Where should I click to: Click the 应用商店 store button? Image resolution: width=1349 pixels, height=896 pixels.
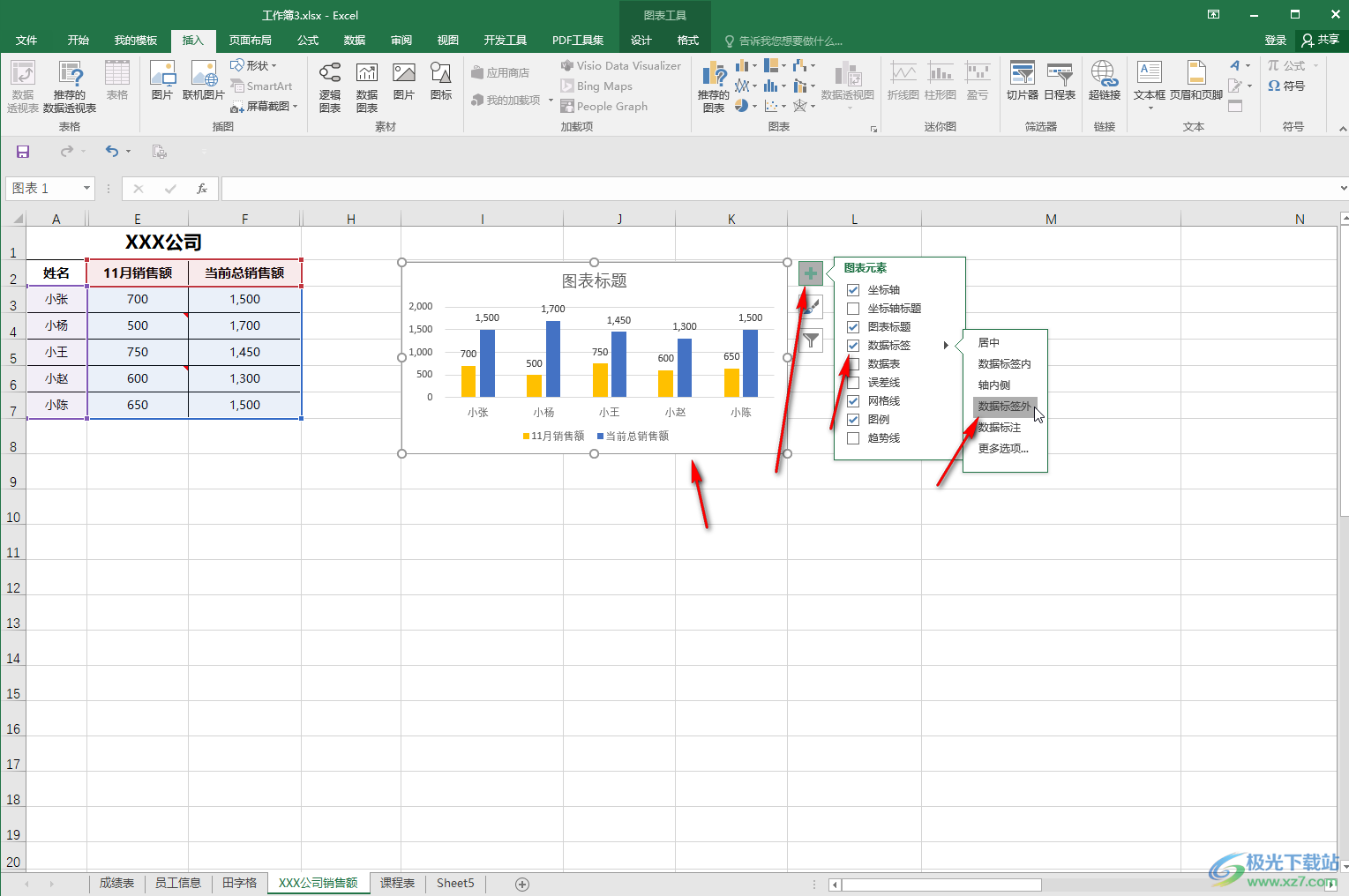pyautogui.click(x=500, y=72)
